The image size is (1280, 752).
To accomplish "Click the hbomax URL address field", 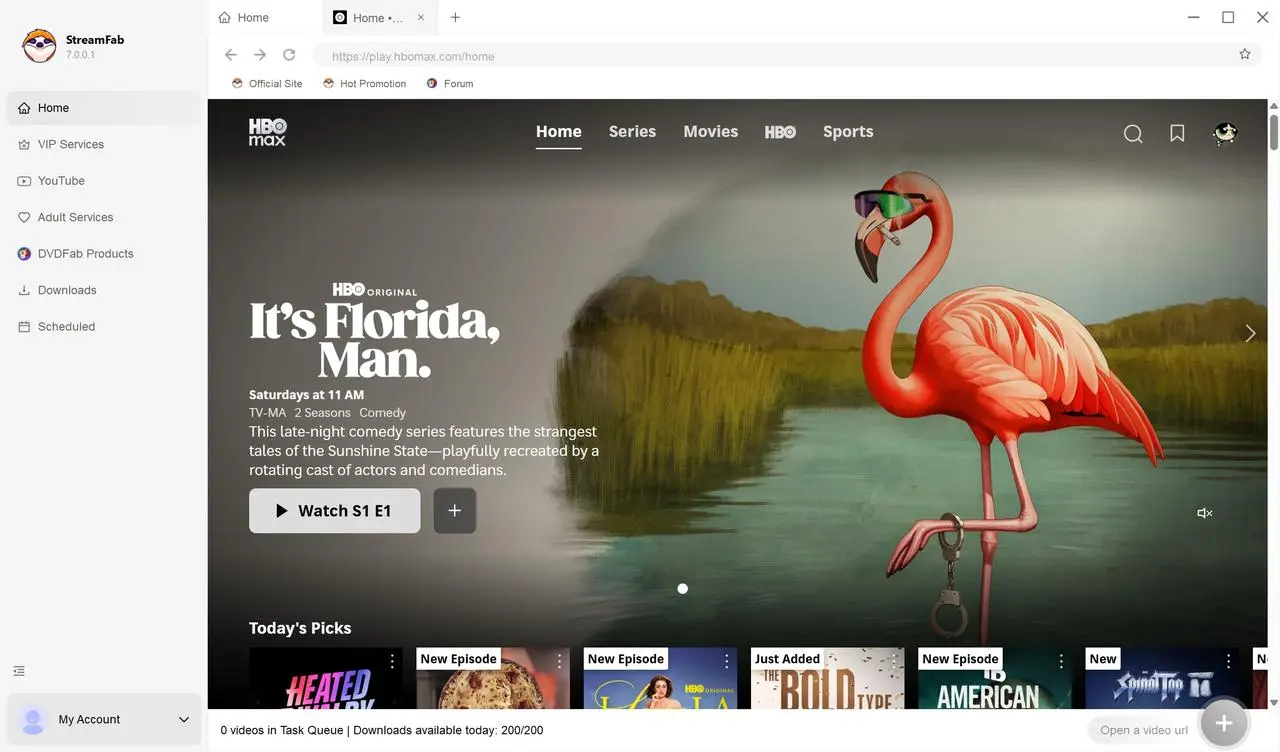I will (x=770, y=56).
